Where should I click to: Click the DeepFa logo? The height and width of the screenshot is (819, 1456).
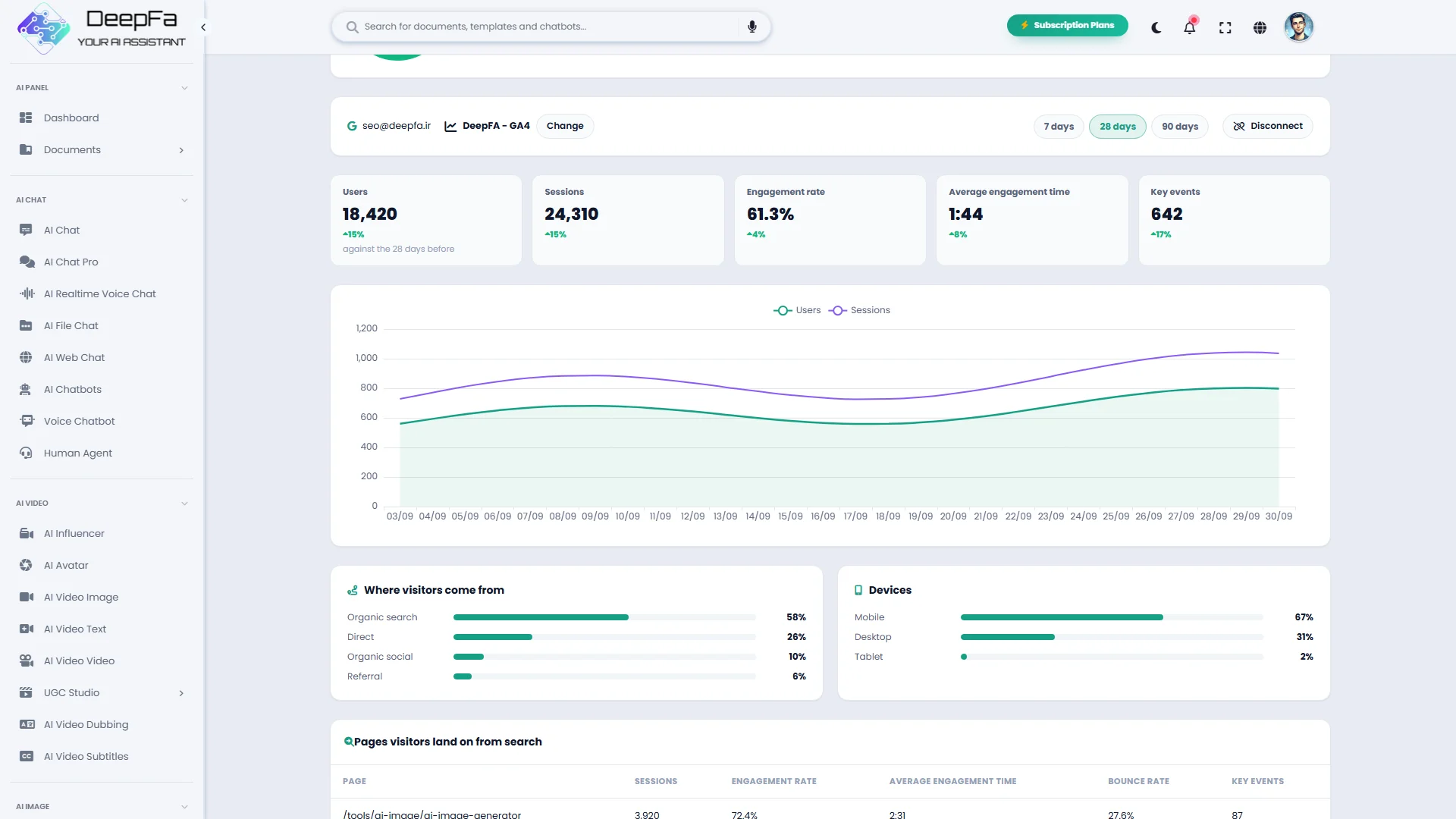101,28
